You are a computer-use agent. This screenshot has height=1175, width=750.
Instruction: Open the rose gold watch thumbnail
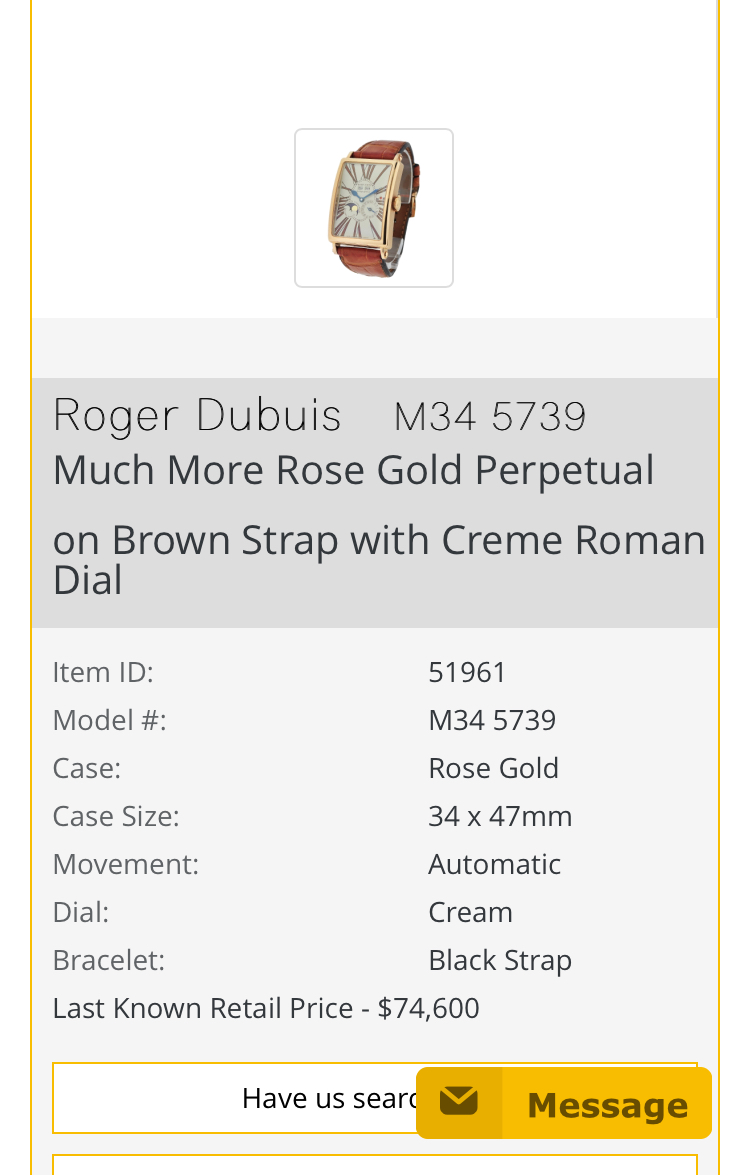coord(374,208)
